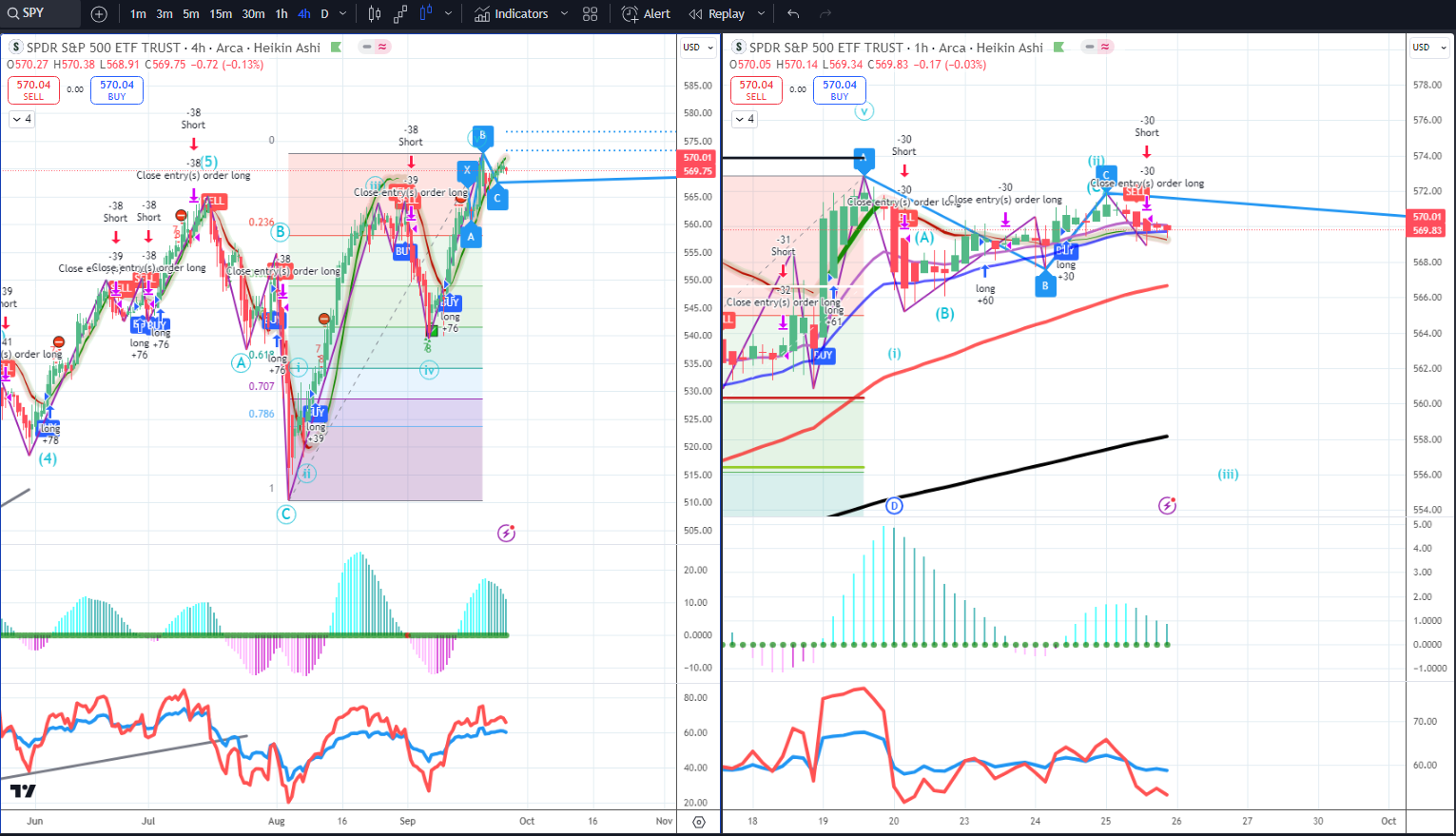The image size is (1456, 836).
Task: Click the undo arrow
Action: 793,14
